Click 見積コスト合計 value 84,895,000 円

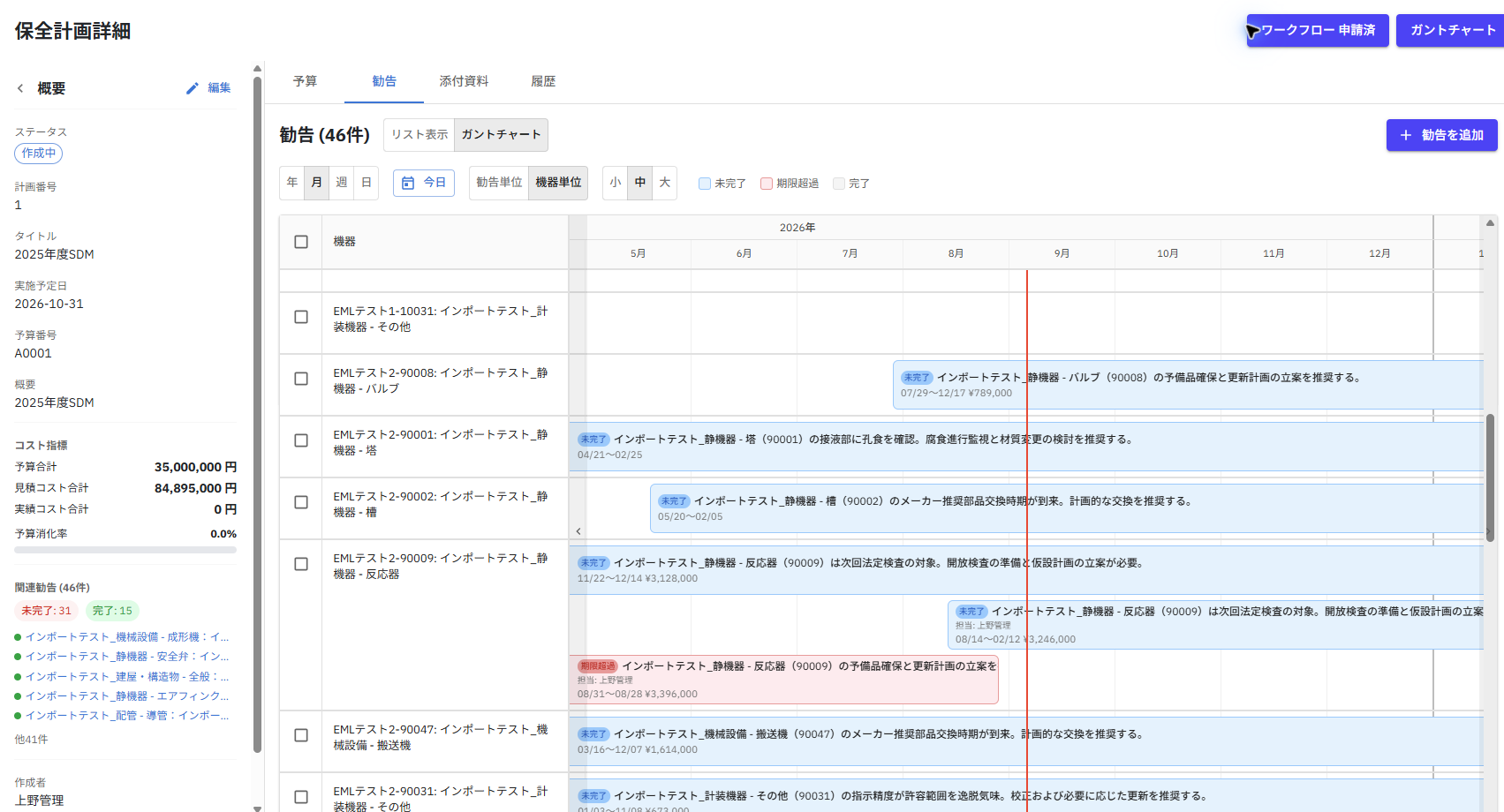195,488
